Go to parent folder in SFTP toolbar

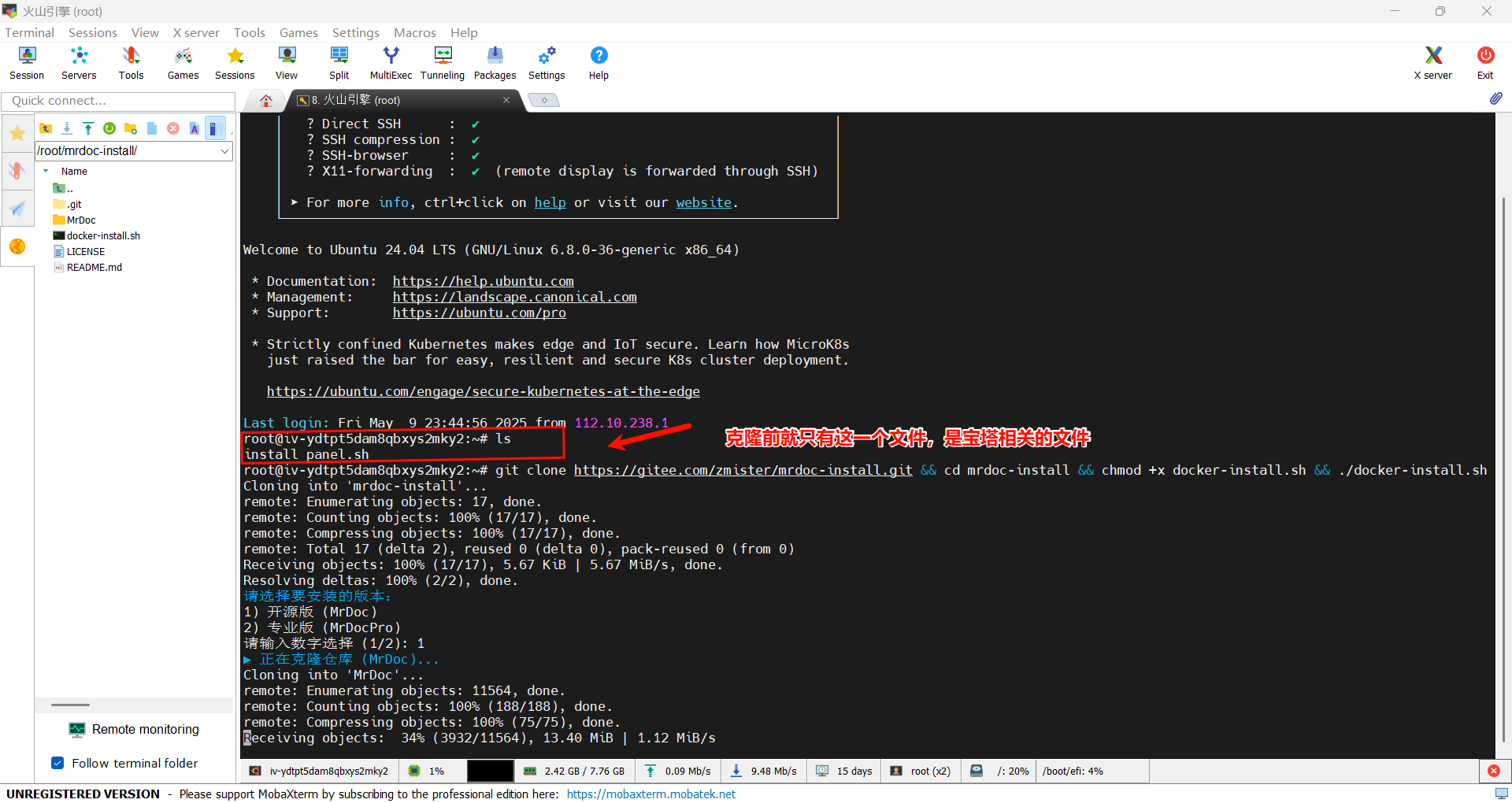pos(46,128)
